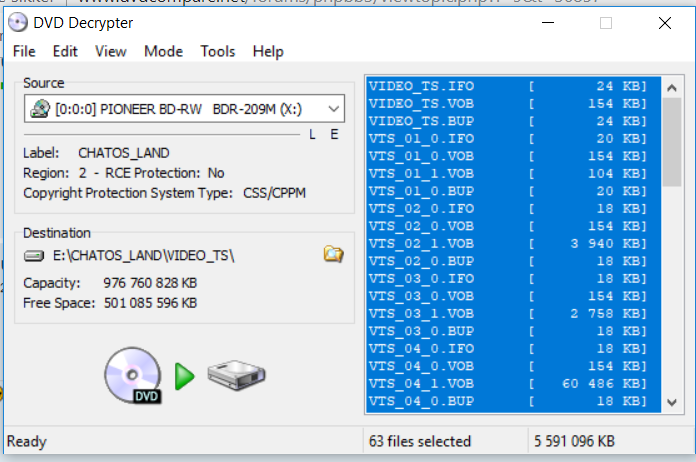The image size is (696, 462).
Task: Click the 5 591 096 KB total size
Action: [x=574, y=442]
